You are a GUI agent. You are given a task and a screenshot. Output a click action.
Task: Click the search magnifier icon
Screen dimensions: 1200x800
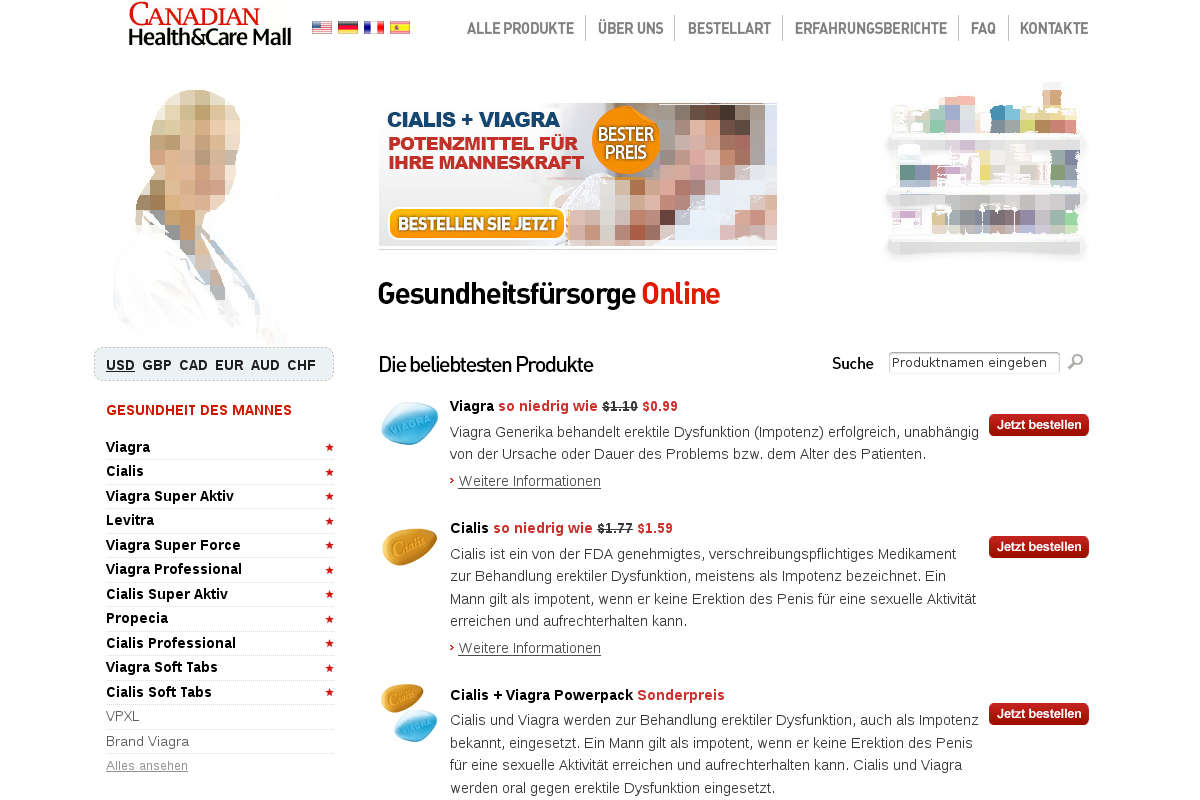(1076, 362)
